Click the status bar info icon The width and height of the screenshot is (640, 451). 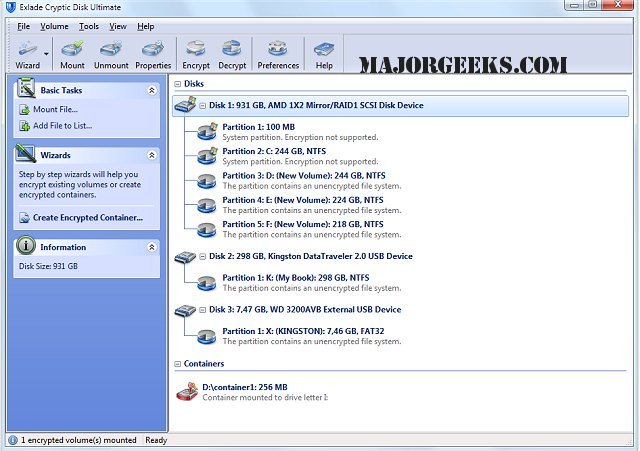[13, 440]
